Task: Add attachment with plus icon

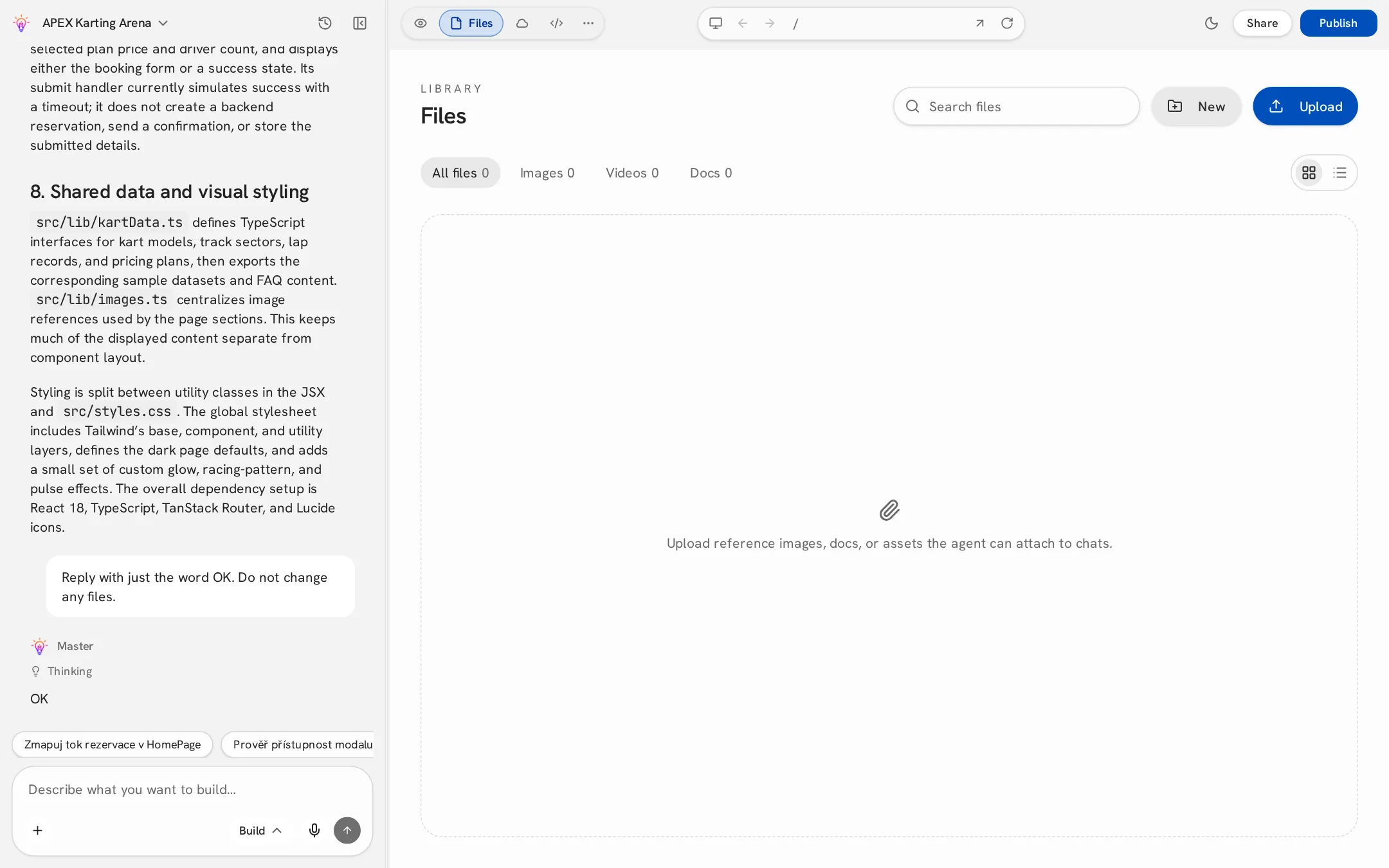Action: pos(38,830)
